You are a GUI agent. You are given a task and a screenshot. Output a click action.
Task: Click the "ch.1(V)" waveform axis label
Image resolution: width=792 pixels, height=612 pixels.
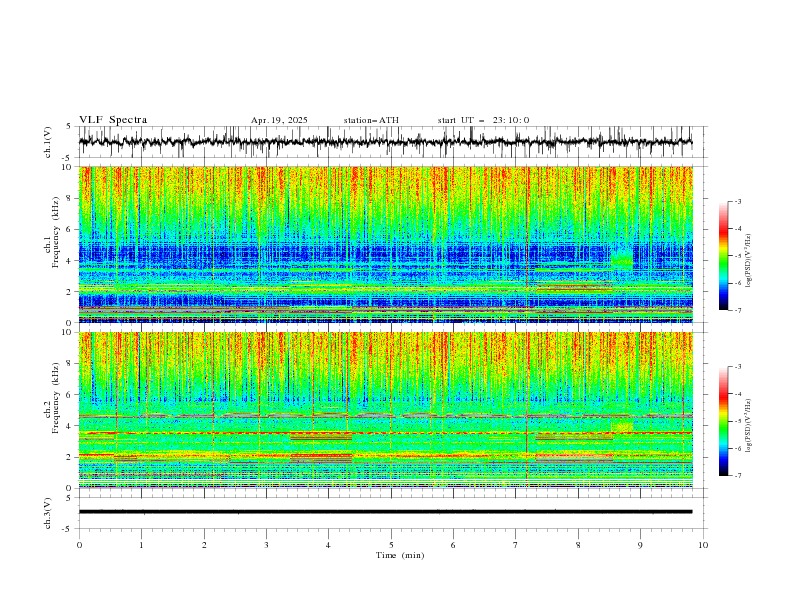pyautogui.click(x=48, y=142)
